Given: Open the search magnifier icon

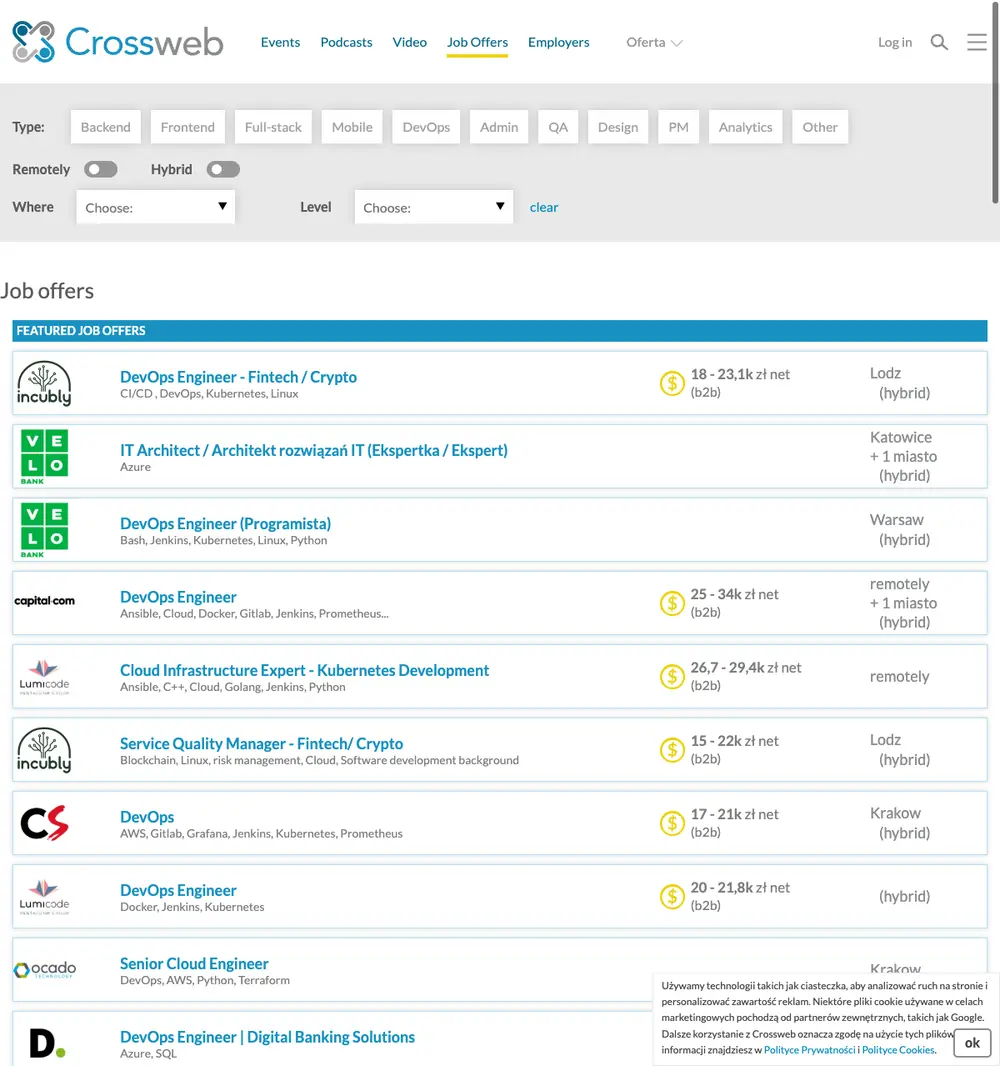Looking at the screenshot, I should tap(939, 42).
